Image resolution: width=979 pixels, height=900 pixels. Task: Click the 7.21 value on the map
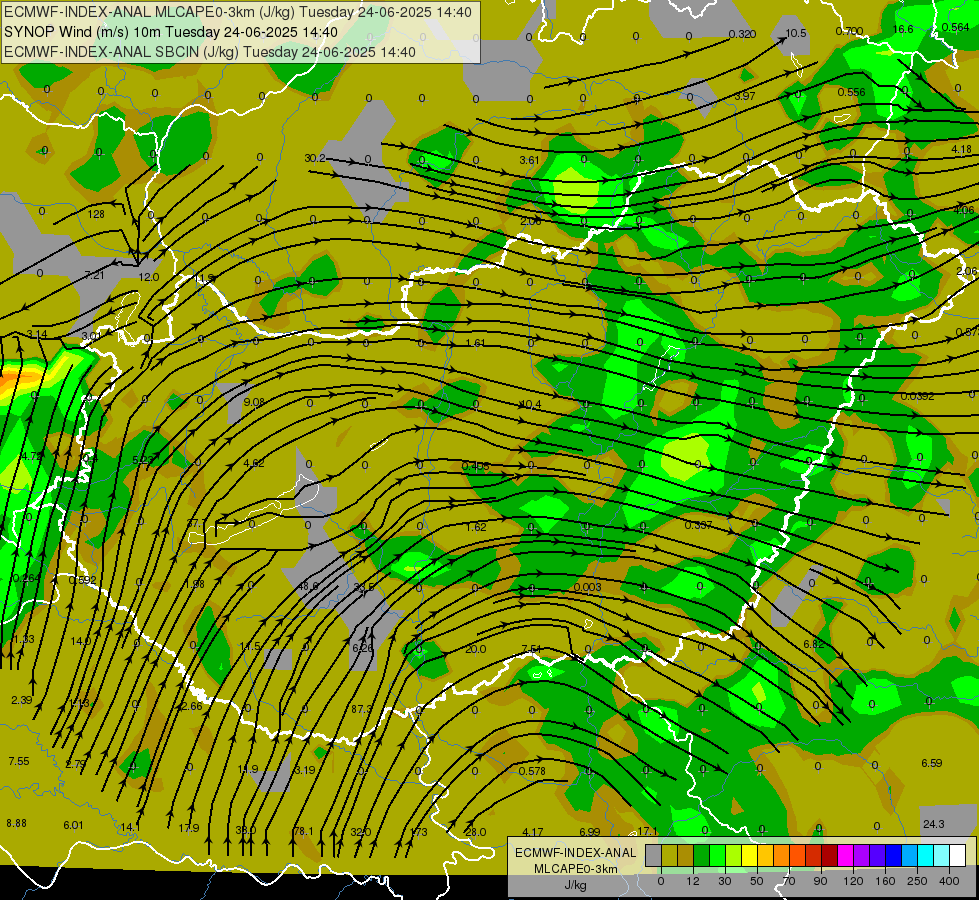pos(94,275)
